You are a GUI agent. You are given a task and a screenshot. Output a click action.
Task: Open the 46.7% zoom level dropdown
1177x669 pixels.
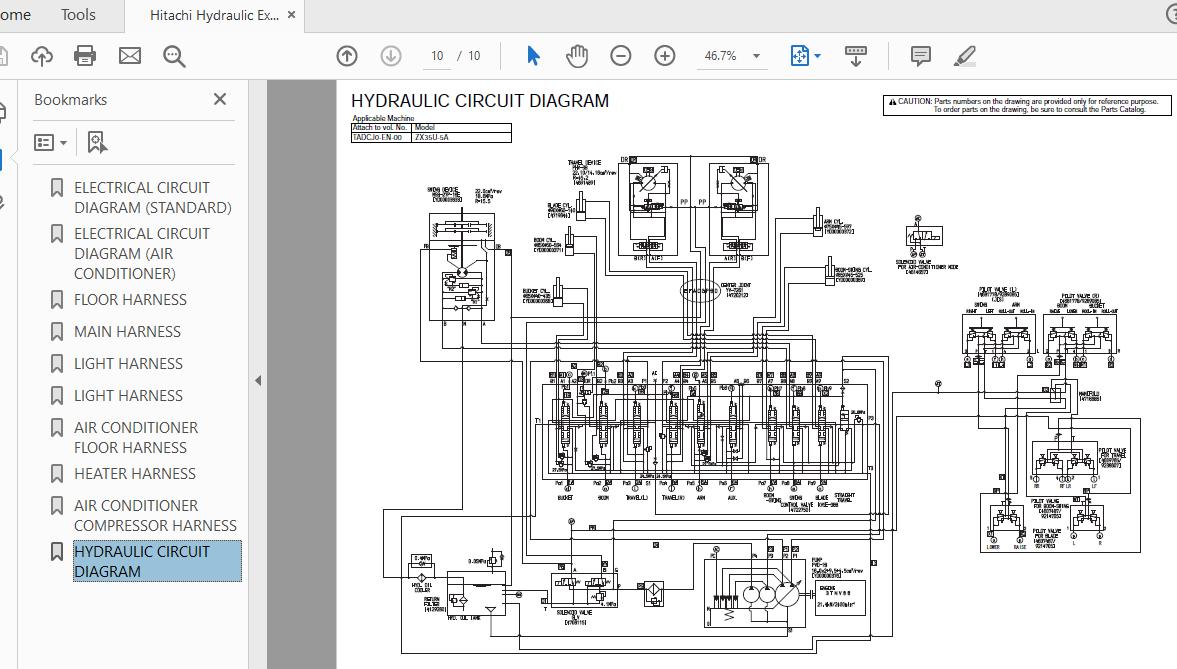pos(733,56)
